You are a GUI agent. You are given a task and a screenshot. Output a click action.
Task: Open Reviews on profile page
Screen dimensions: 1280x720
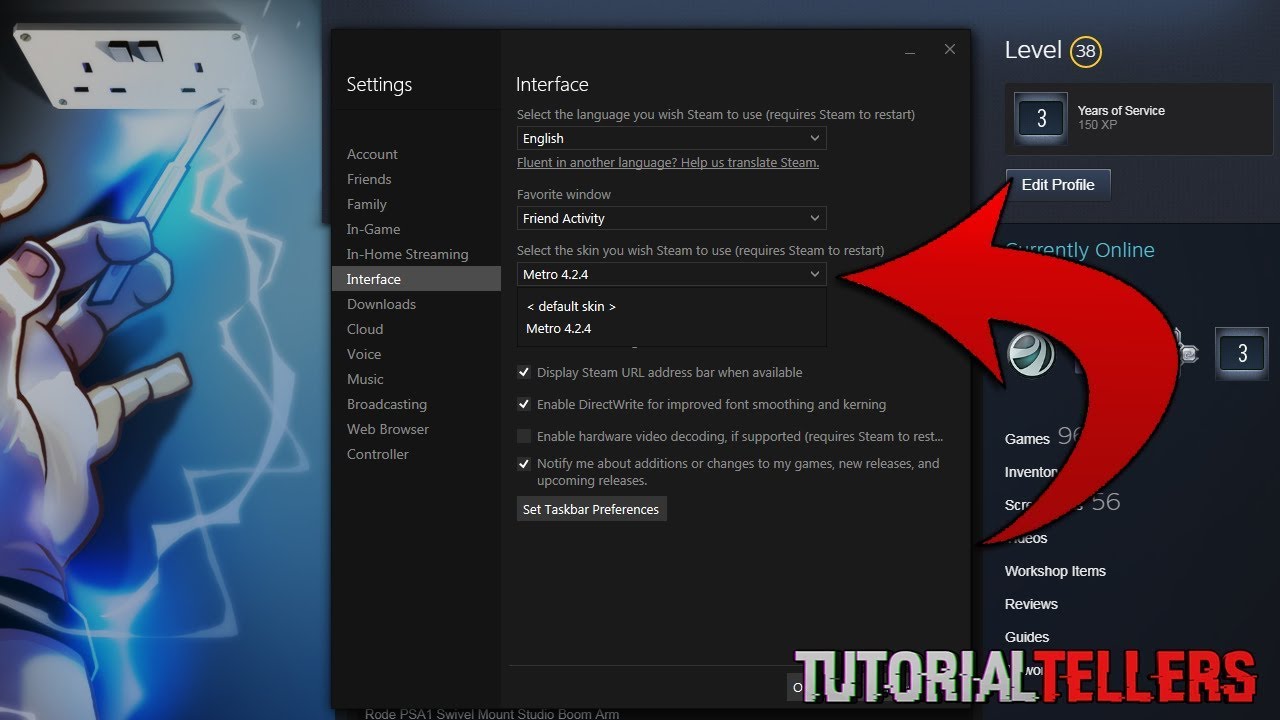click(x=1031, y=604)
